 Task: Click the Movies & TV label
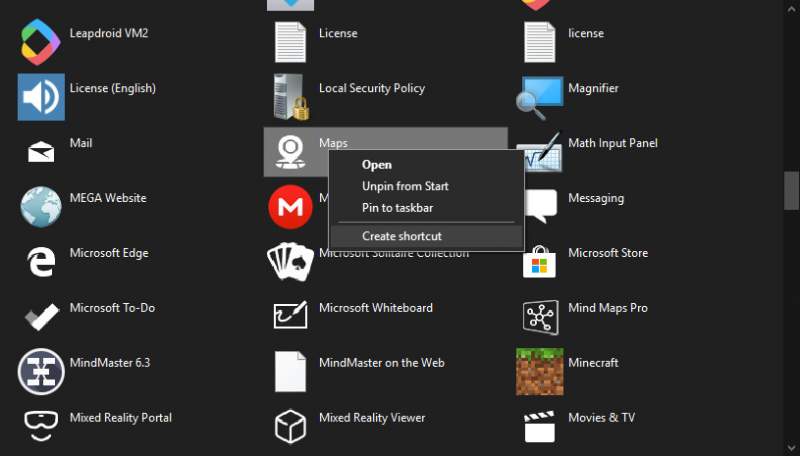[x=602, y=418]
